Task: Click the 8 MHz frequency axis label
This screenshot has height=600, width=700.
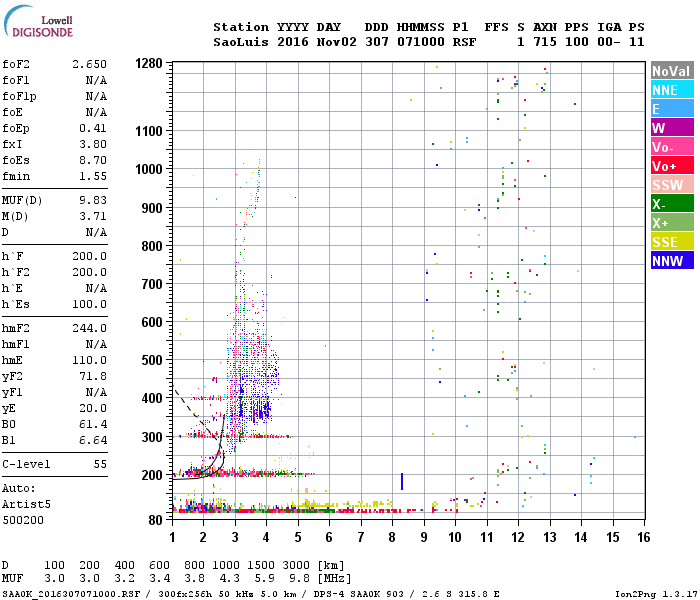Action: tap(392, 537)
